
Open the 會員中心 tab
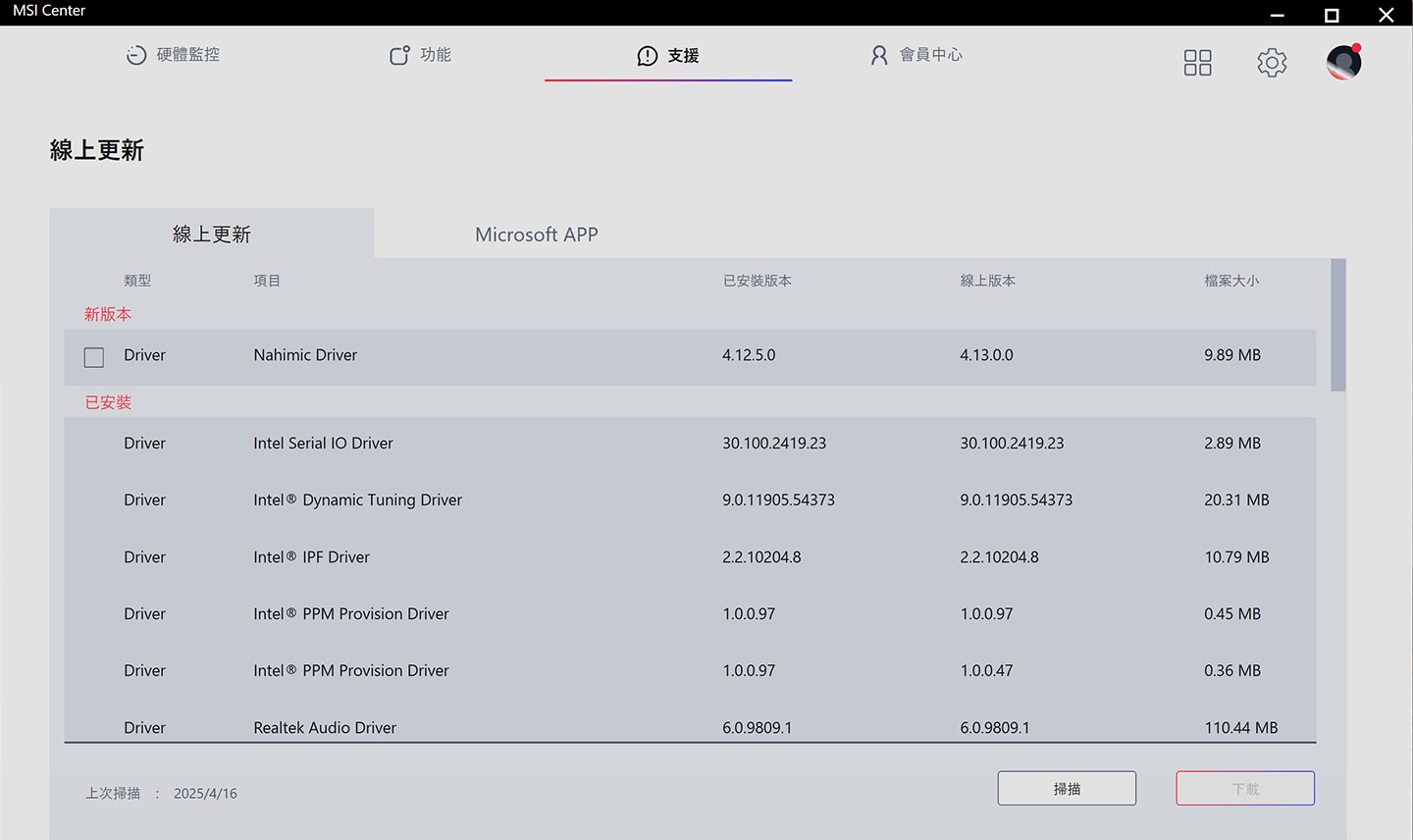pos(916,55)
